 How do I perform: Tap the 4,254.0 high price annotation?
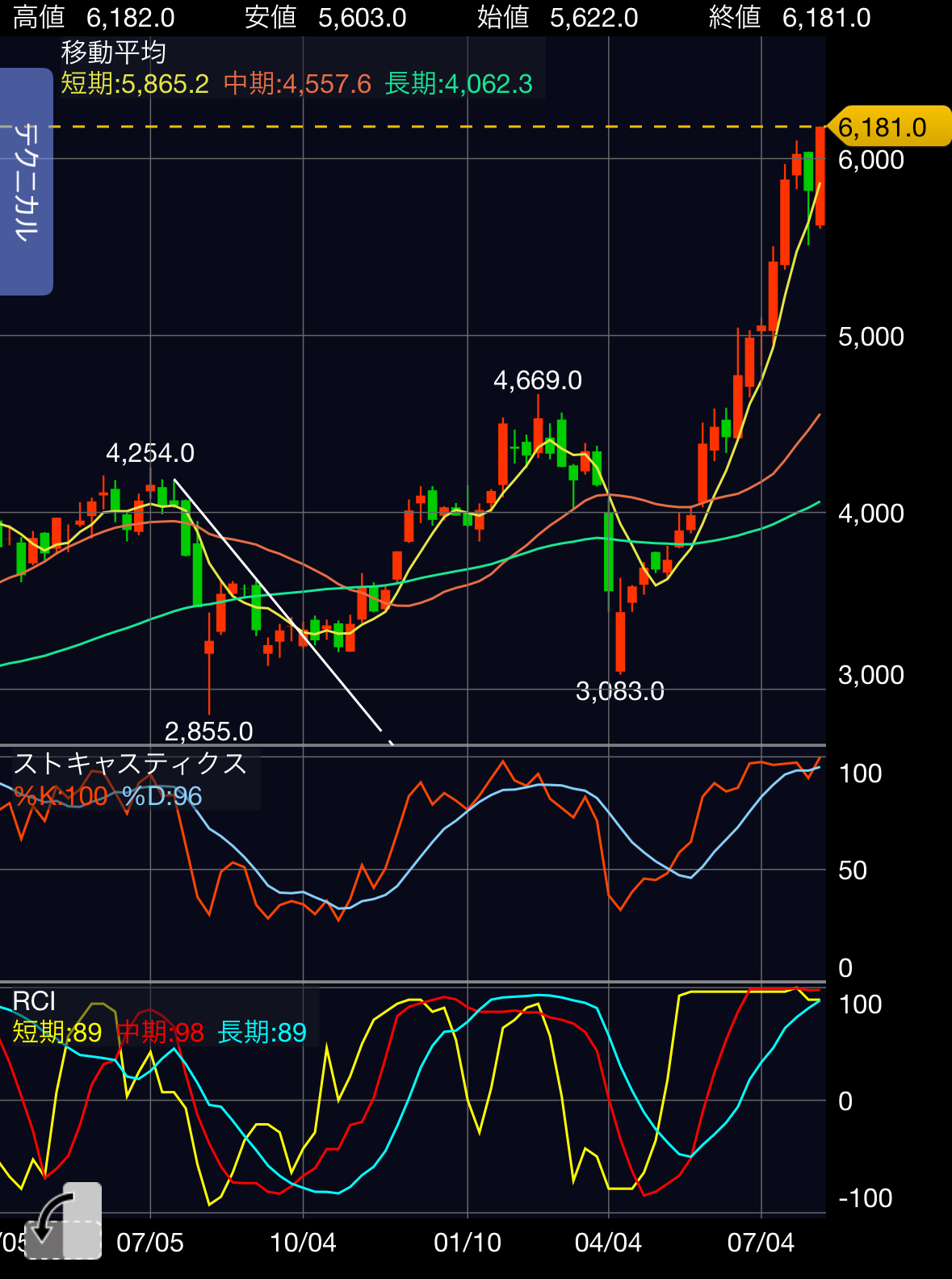(x=150, y=453)
